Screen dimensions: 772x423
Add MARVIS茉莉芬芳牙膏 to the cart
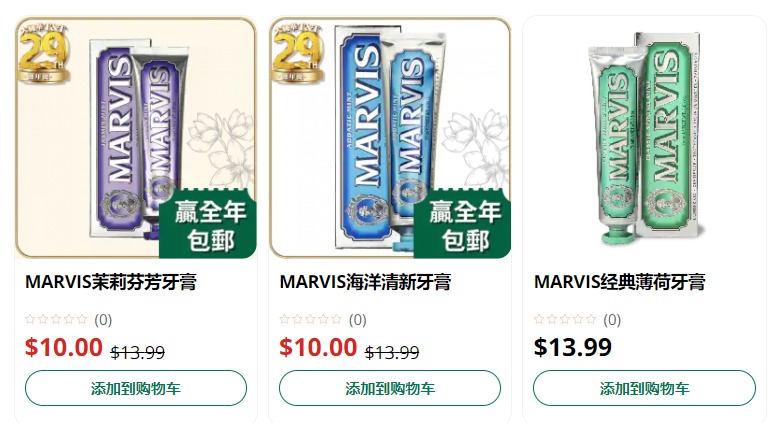(136, 388)
